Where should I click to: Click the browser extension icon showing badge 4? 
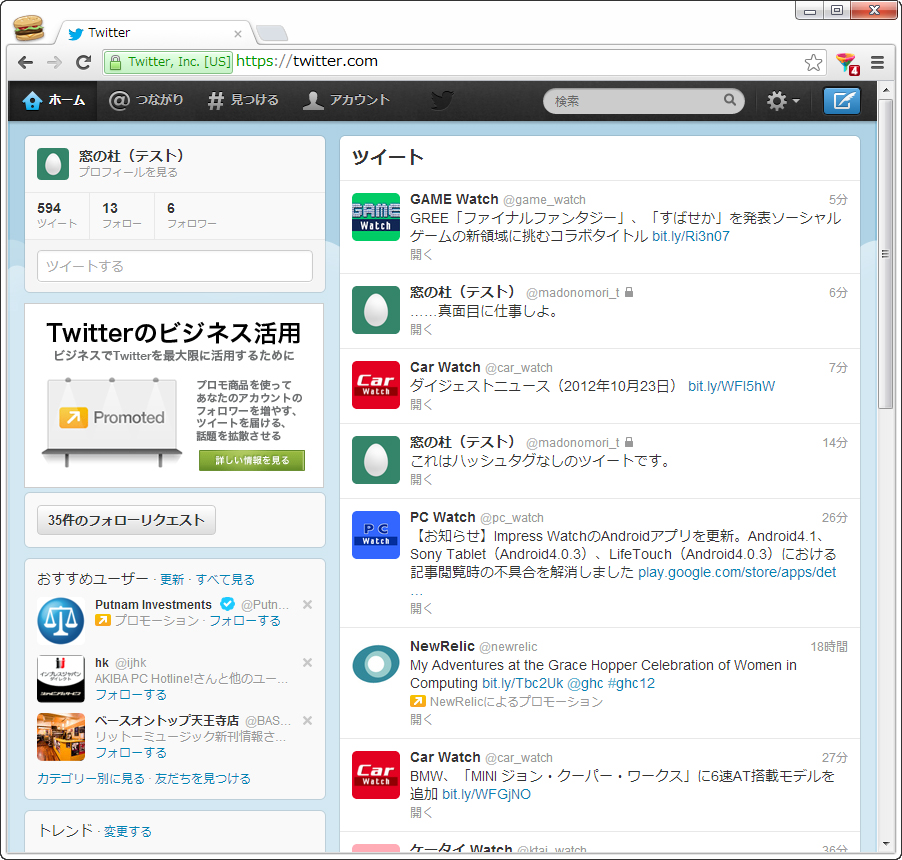pyautogui.click(x=845, y=61)
